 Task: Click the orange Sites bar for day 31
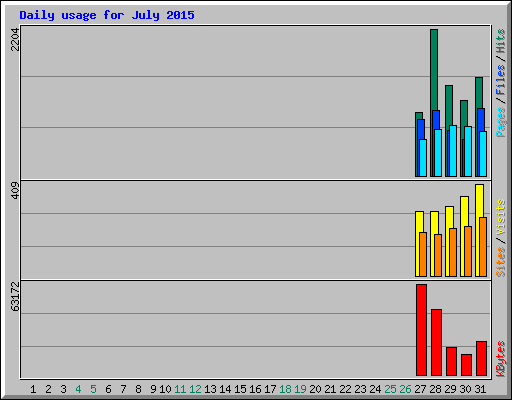[x=483, y=247]
